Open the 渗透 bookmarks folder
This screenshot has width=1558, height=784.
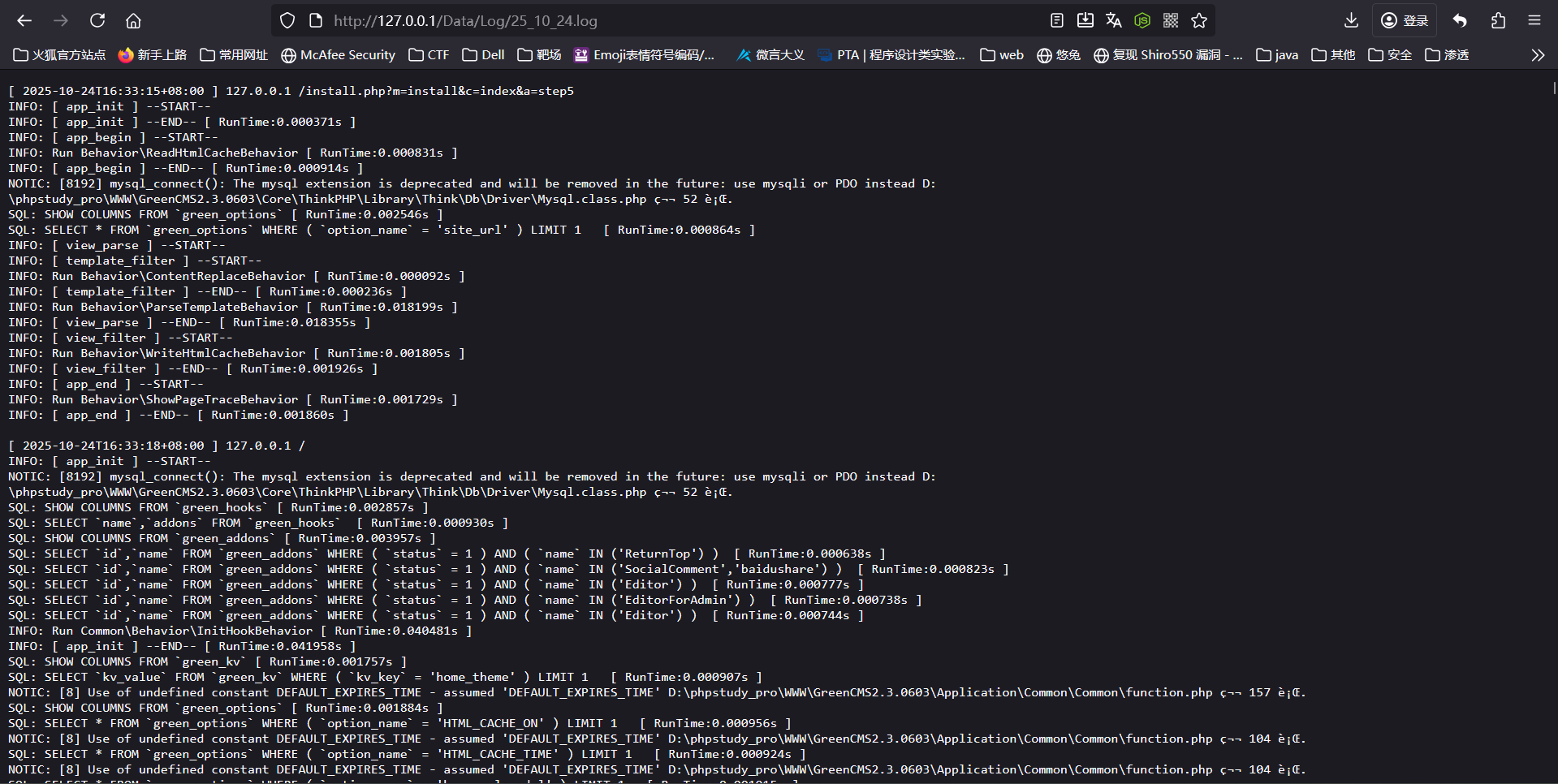1447,55
